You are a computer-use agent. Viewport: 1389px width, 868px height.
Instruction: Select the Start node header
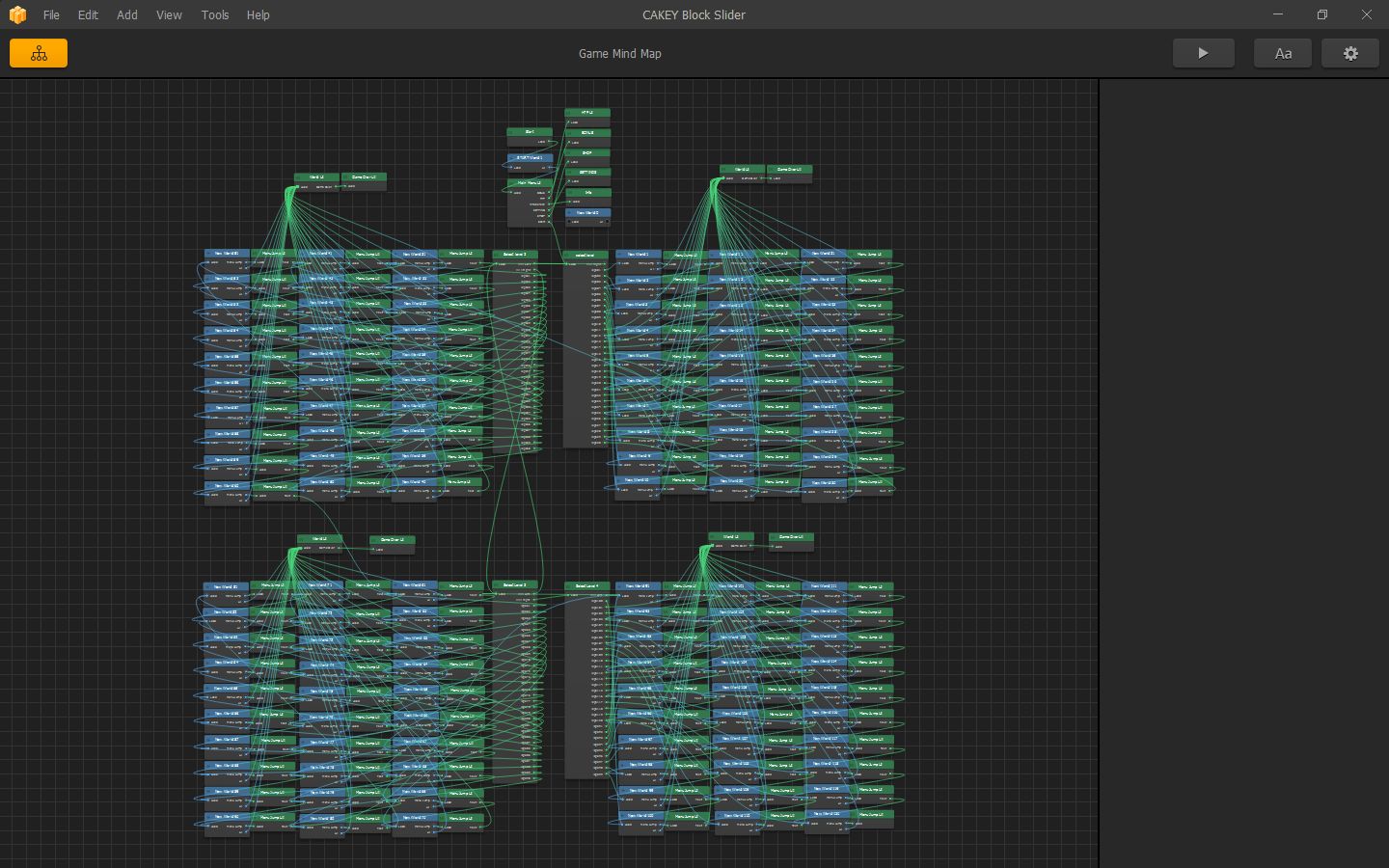(x=530, y=132)
